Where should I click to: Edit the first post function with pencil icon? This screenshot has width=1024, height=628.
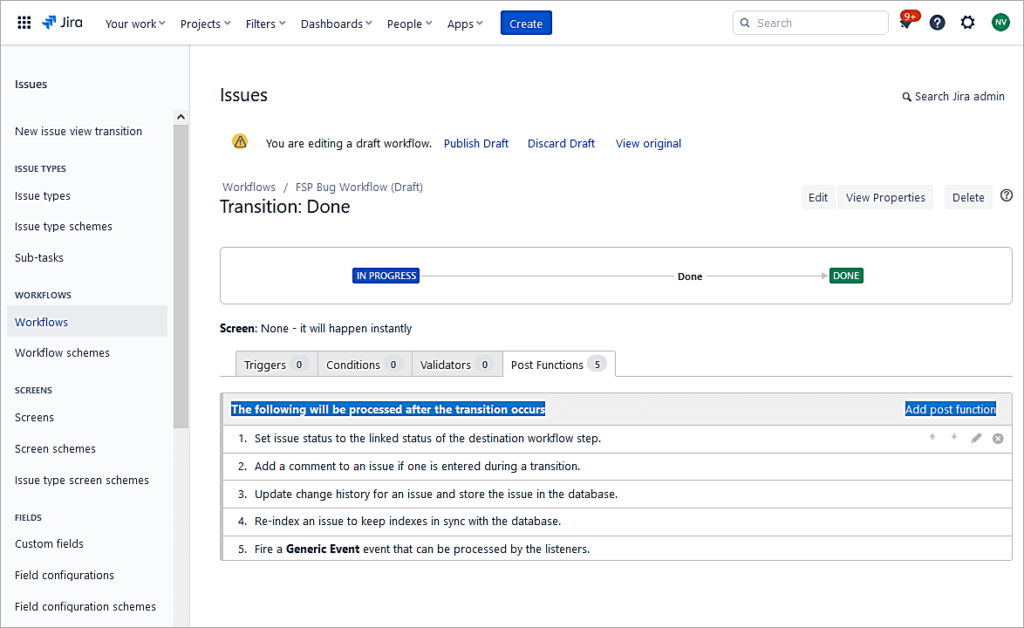[977, 438]
